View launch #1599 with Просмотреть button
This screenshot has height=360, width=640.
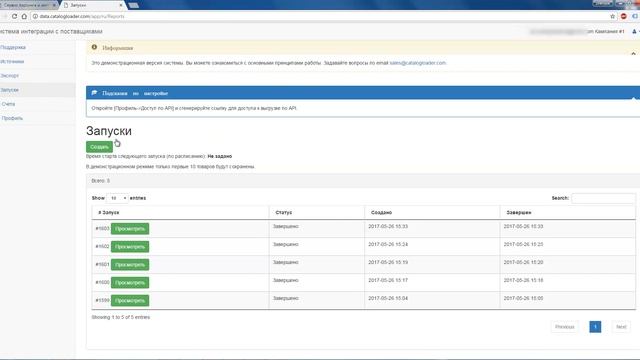click(x=130, y=300)
